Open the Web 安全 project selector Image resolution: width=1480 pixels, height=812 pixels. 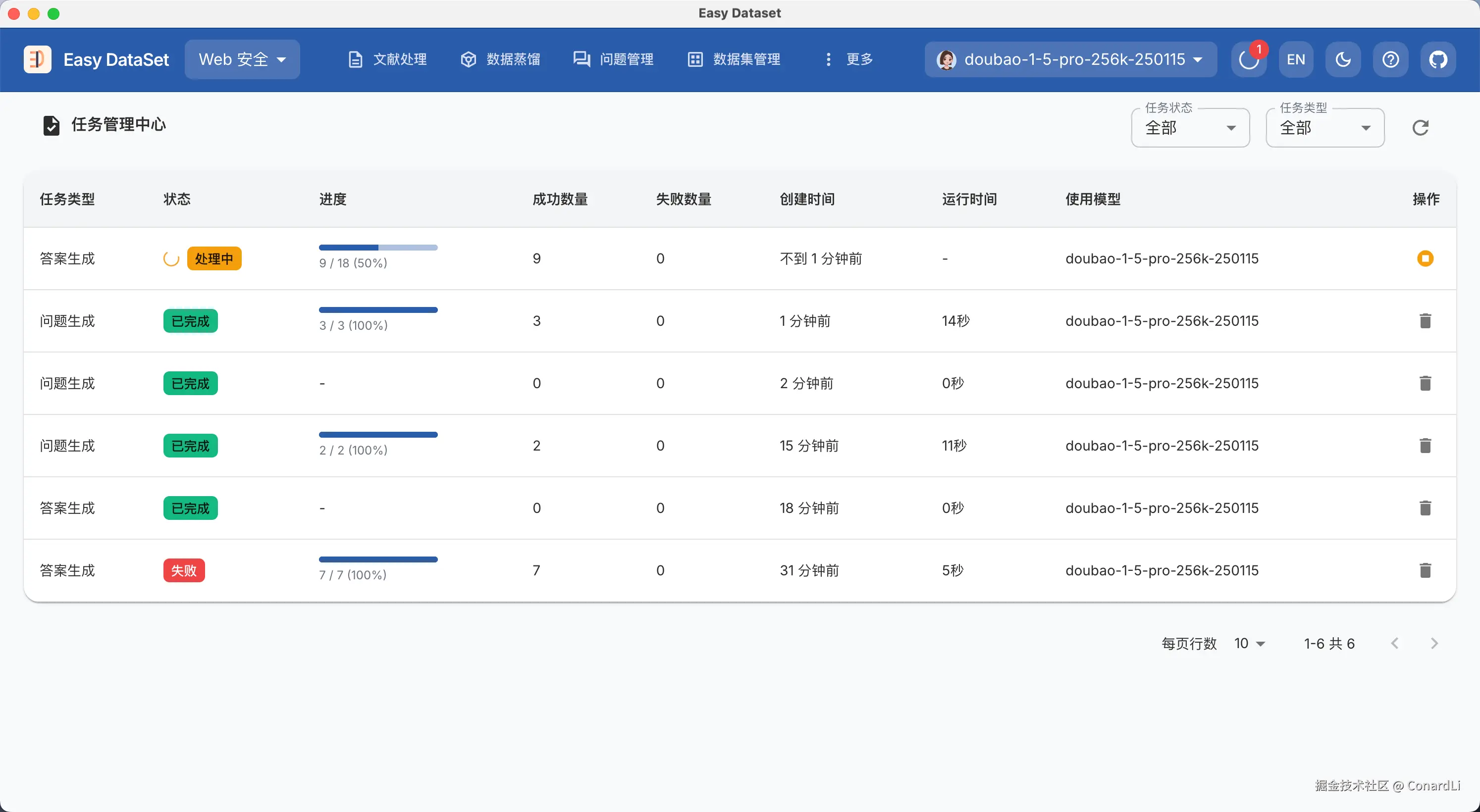pos(242,59)
